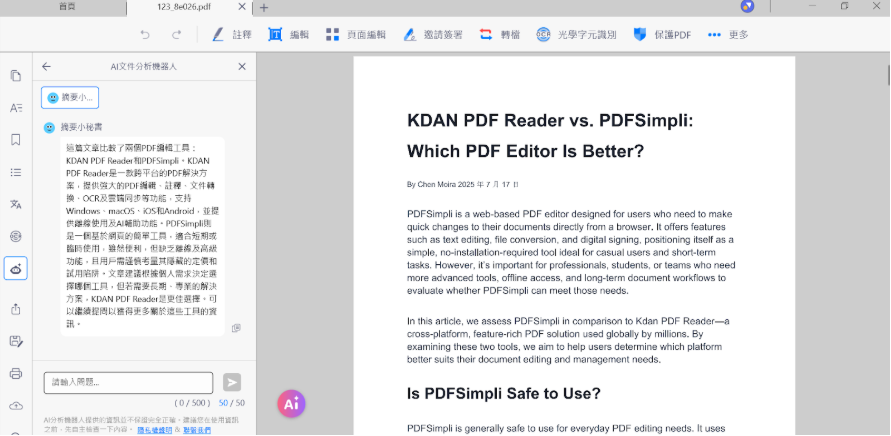Open the bookmarks sidebar icon

click(16, 140)
